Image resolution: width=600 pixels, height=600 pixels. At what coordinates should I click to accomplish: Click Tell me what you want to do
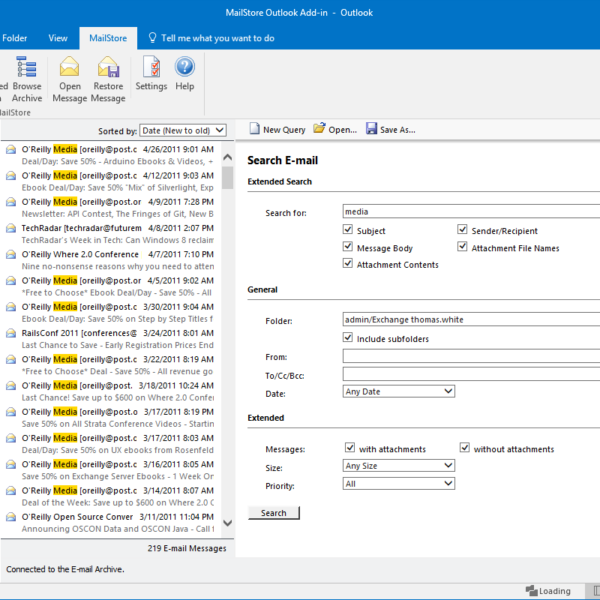click(217, 38)
